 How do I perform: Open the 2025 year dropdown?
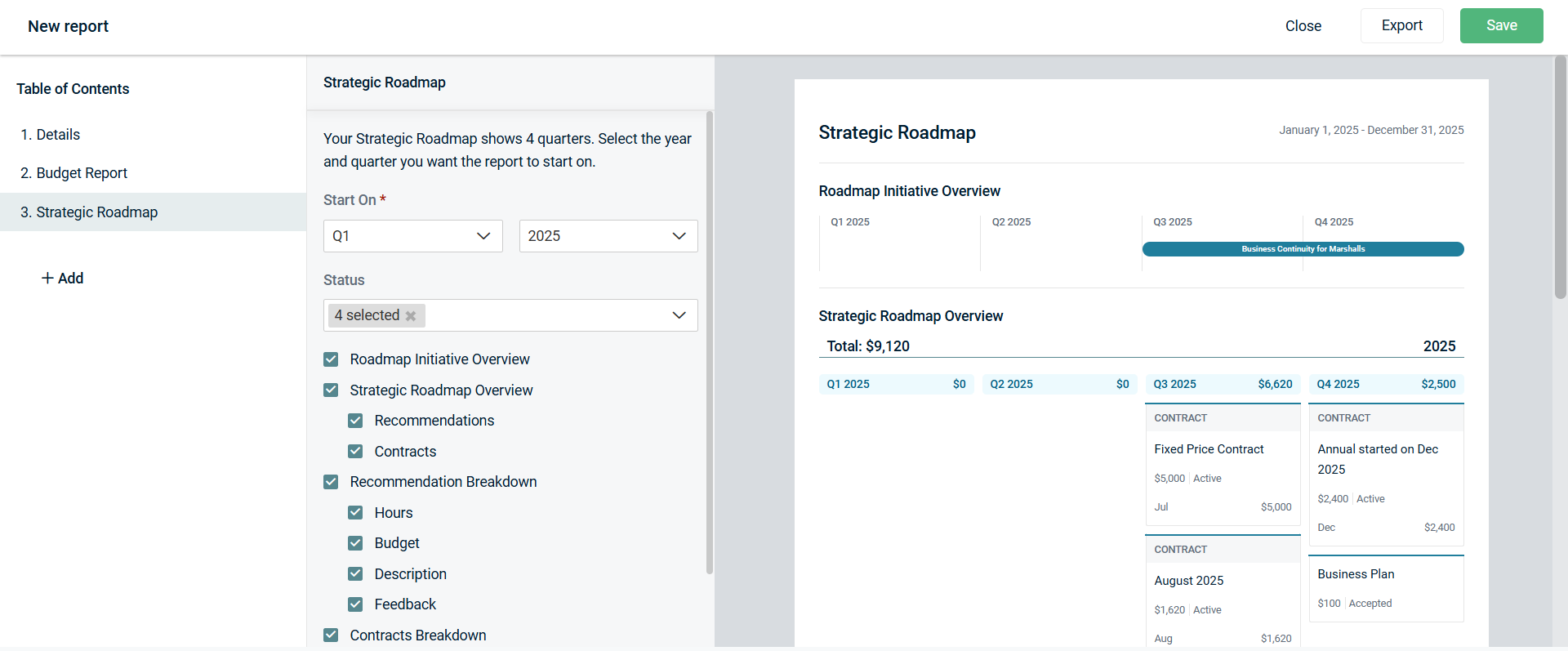point(608,236)
